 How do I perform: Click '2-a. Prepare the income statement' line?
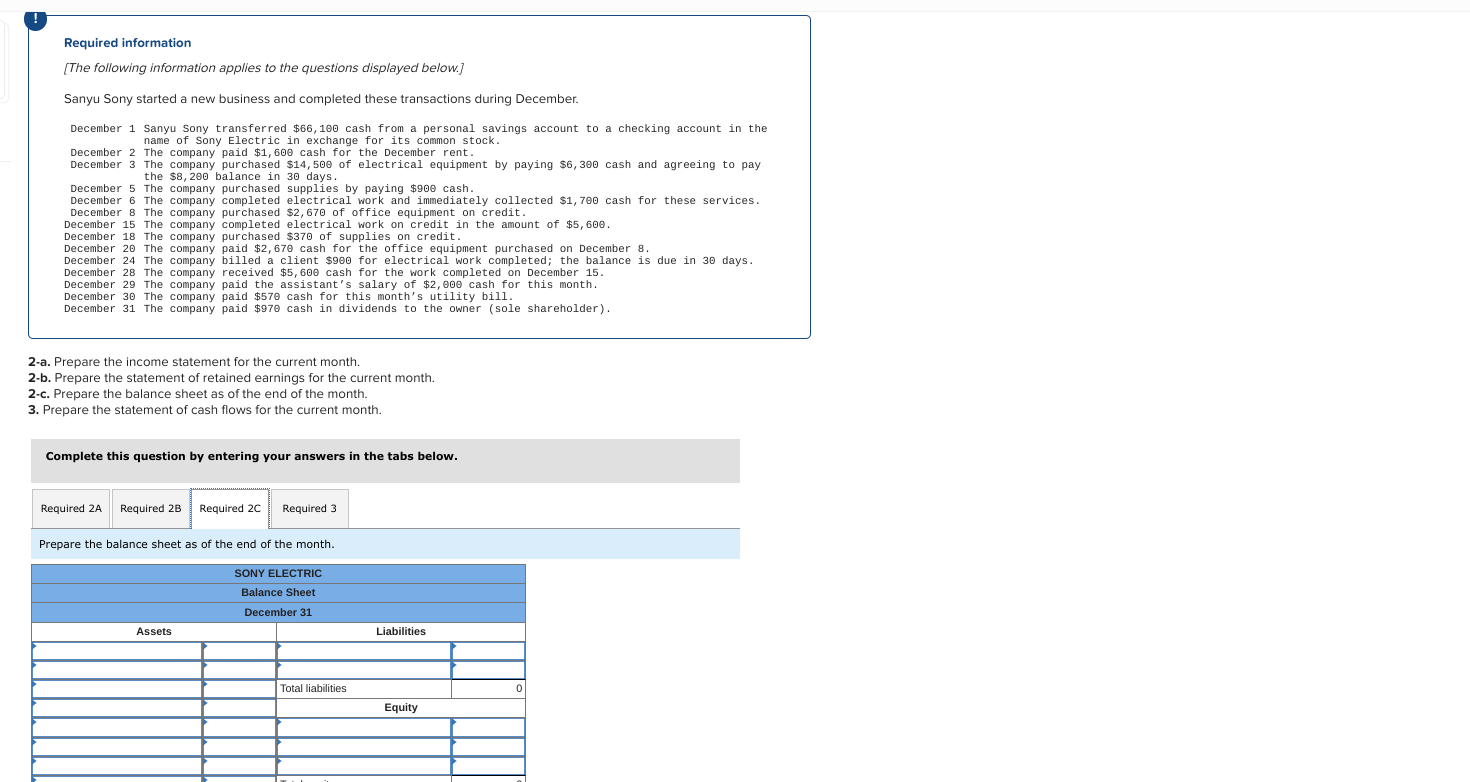(x=194, y=362)
